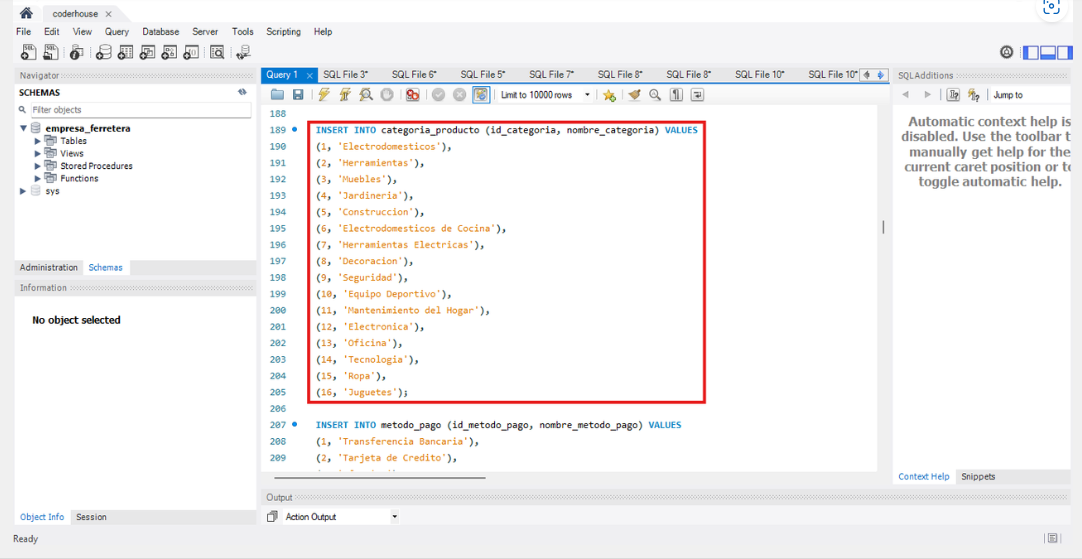
Task: Expand the Functions node
Action: [38, 178]
